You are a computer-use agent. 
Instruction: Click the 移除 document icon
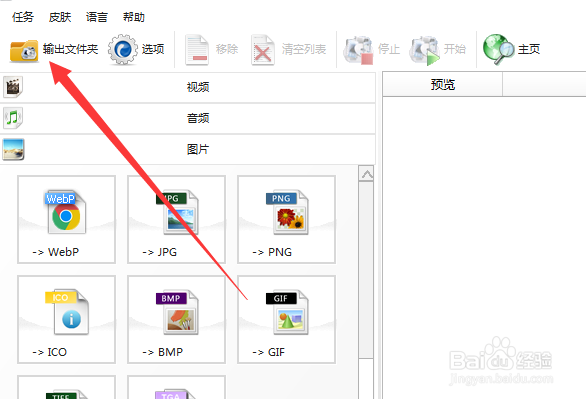click(x=197, y=50)
